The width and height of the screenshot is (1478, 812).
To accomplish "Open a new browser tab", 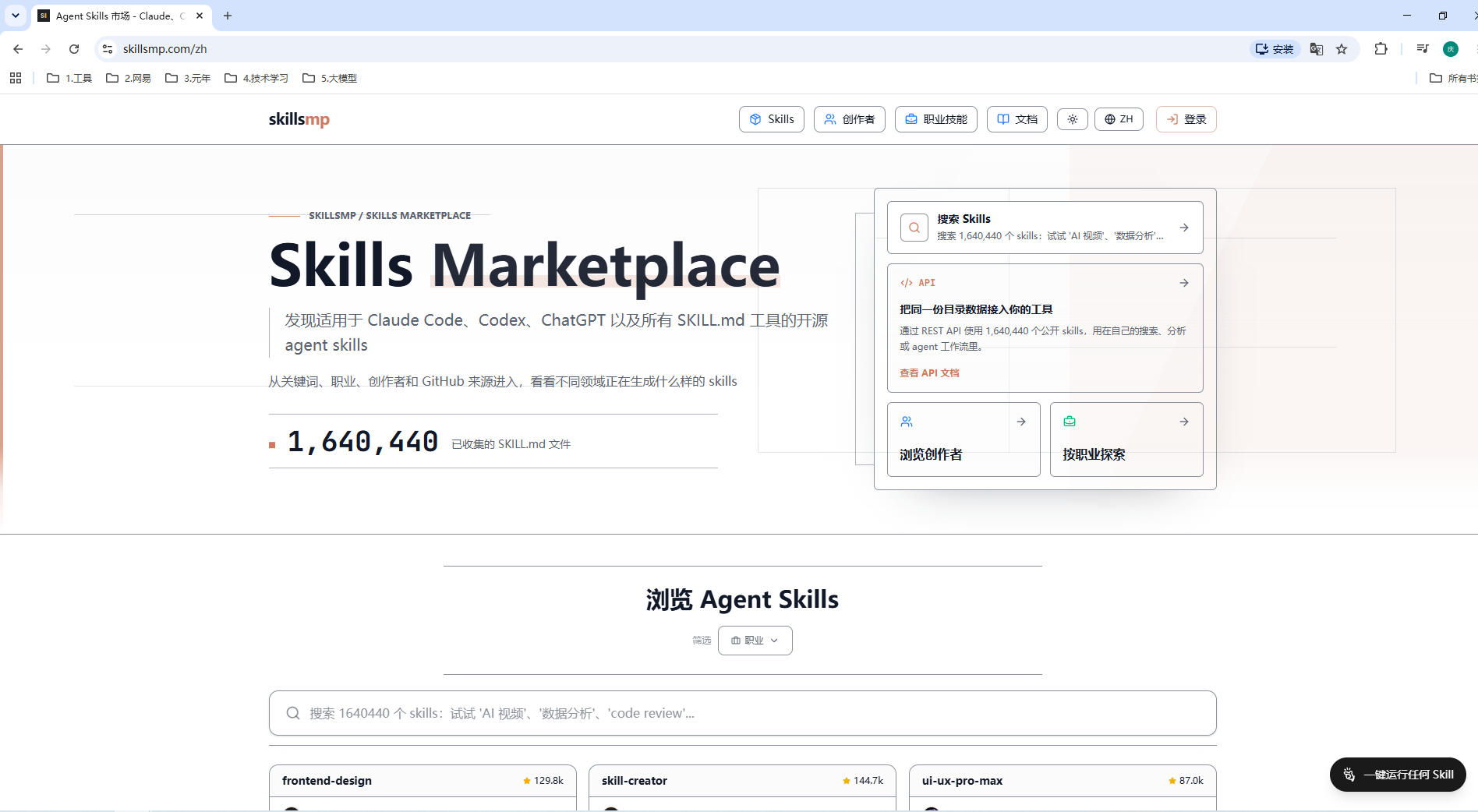I will point(228,16).
